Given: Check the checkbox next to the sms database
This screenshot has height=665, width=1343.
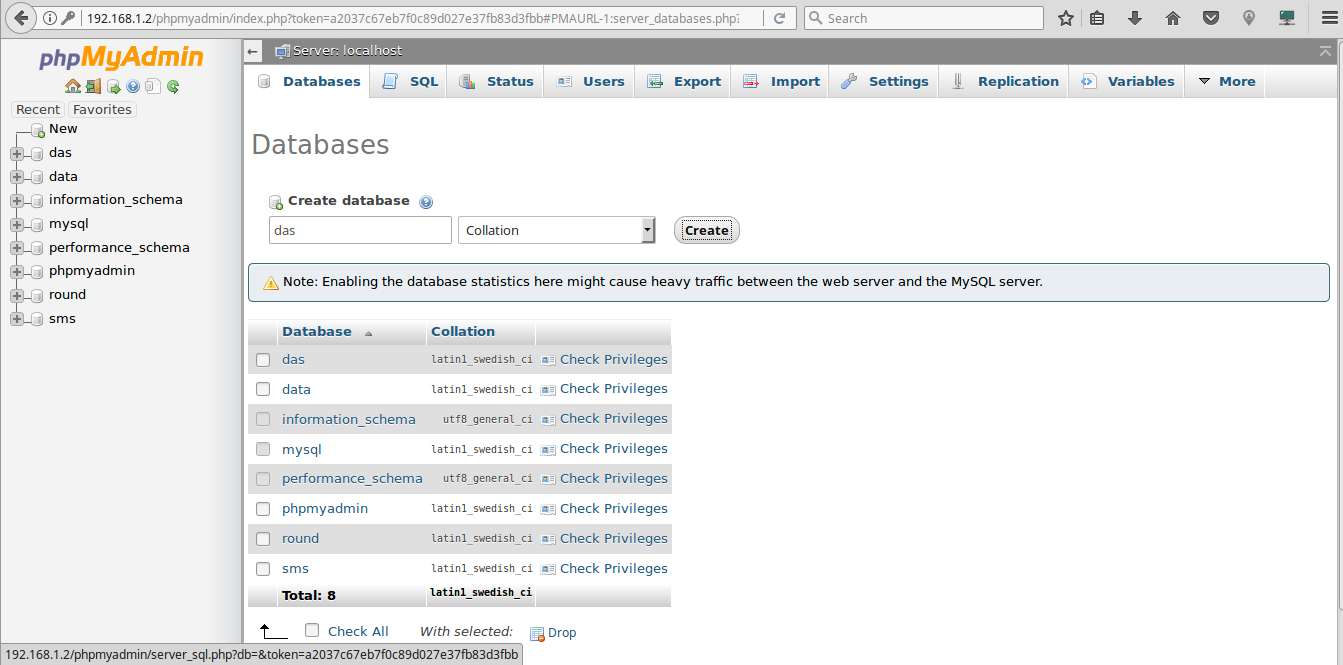Looking at the screenshot, I should pos(263,569).
